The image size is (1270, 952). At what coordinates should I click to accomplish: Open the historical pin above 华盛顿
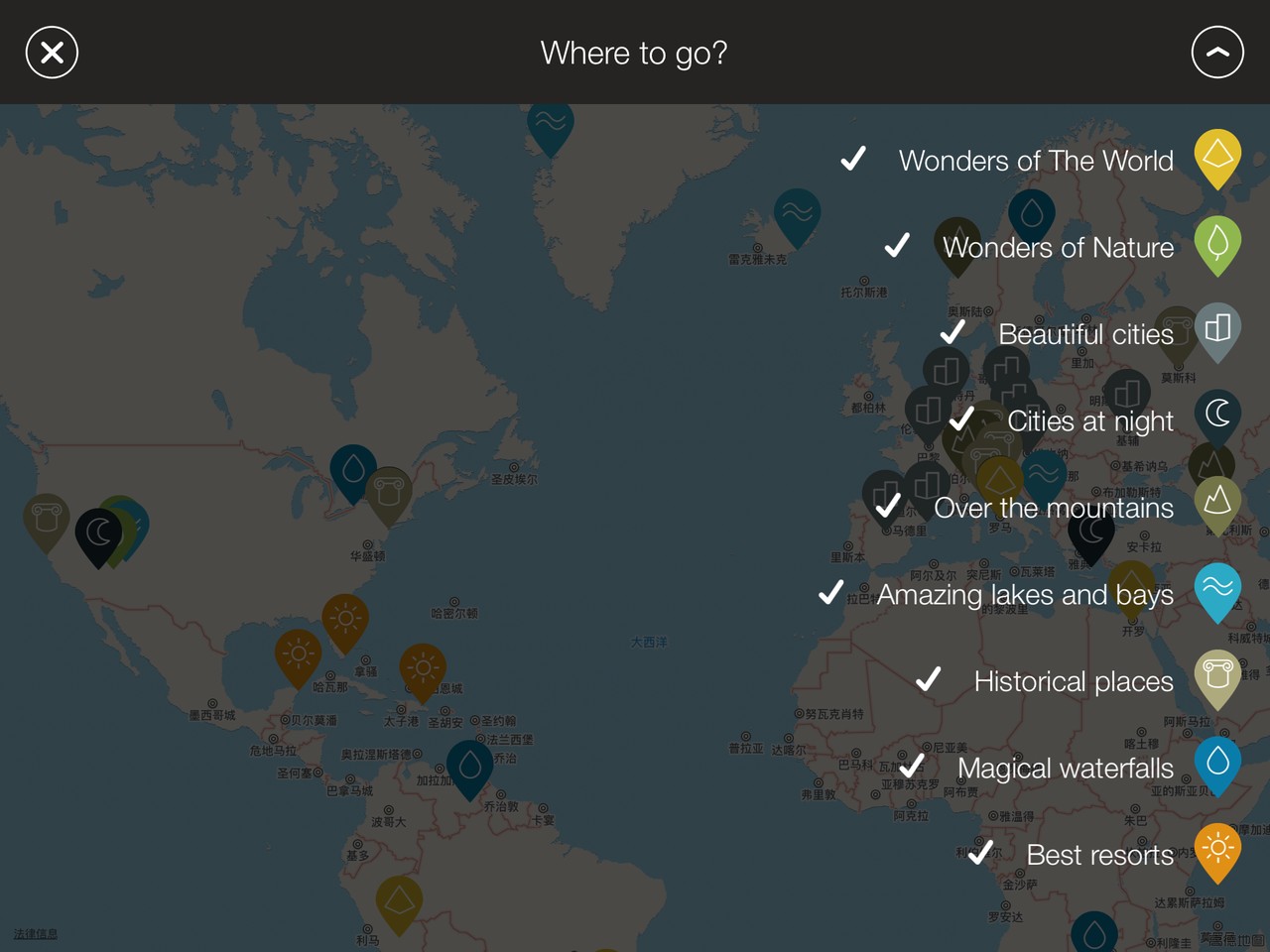(x=389, y=497)
